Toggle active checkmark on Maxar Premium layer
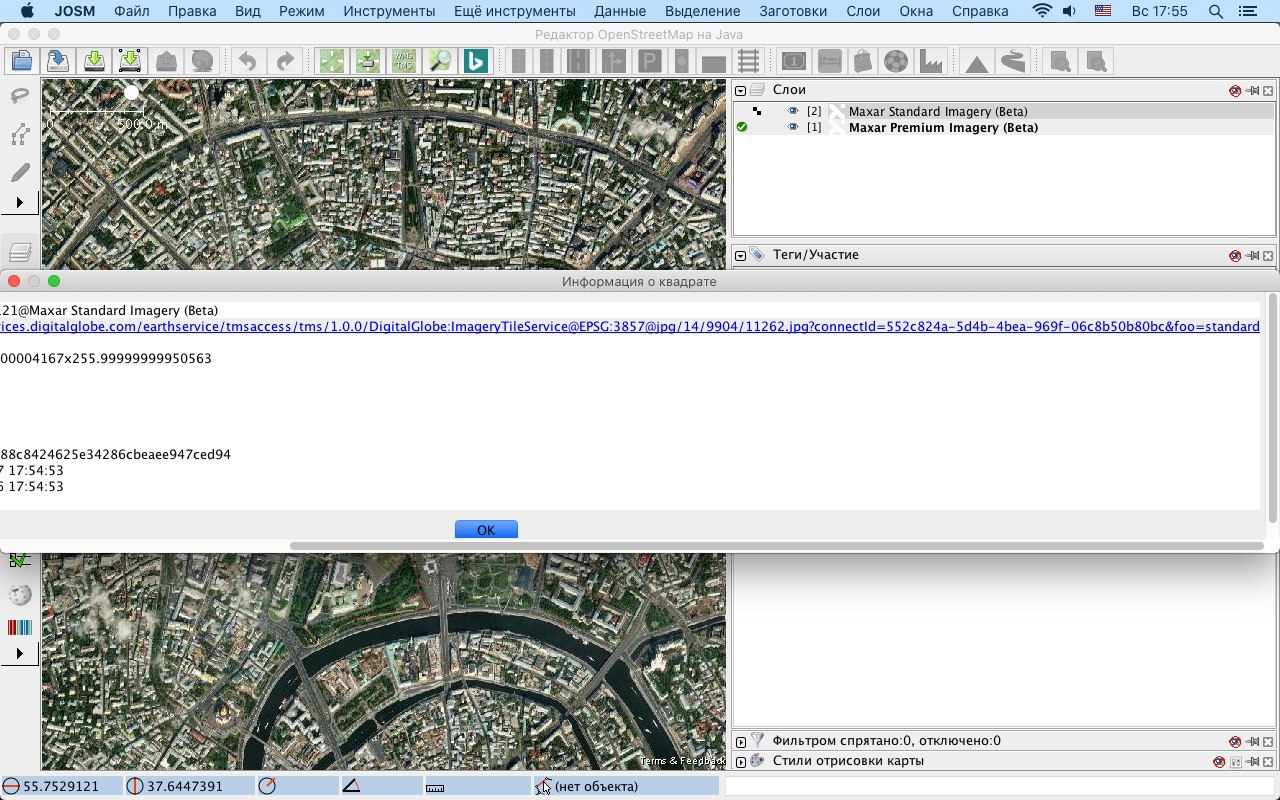Image resolution: width=1280 pixels, height=800 pixels. [742, 127]
